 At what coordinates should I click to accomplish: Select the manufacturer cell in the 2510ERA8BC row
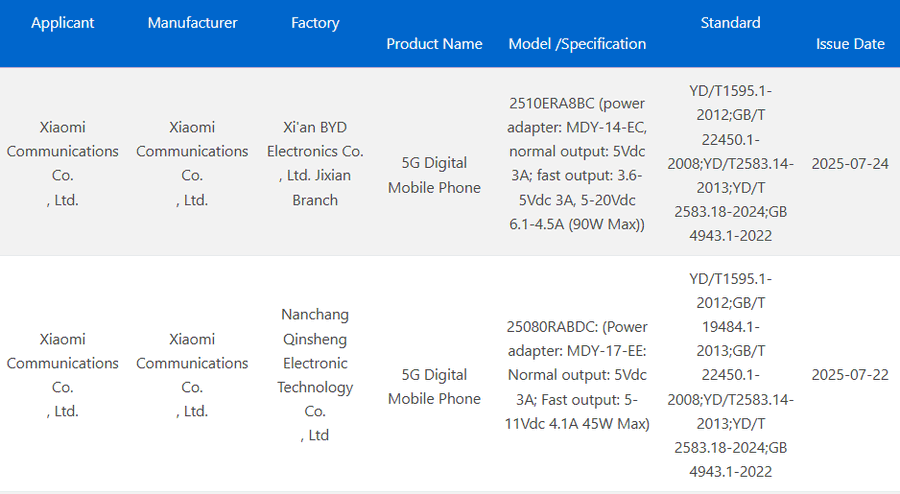click(x=192, y=163)
